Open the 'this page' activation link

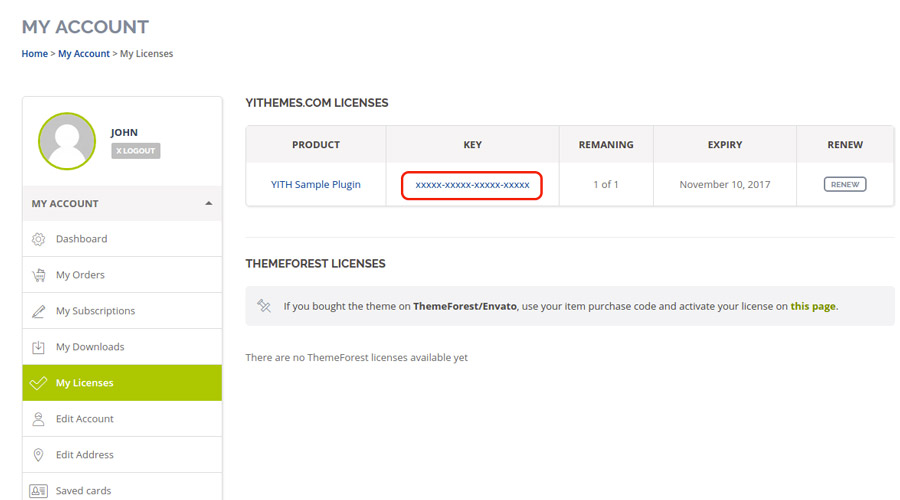click(x=813, y=306)
